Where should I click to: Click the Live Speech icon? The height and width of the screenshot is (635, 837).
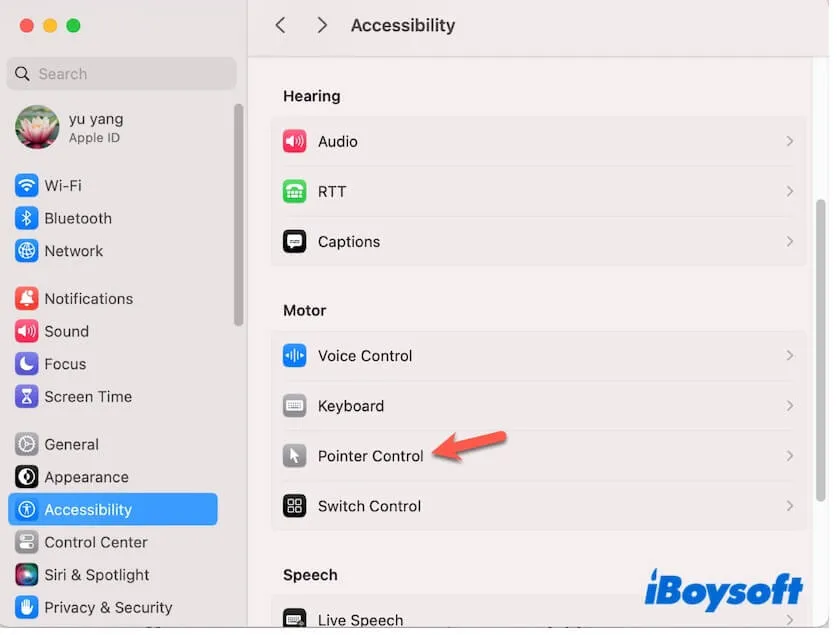pyautogui.click(x=294, y=619)
